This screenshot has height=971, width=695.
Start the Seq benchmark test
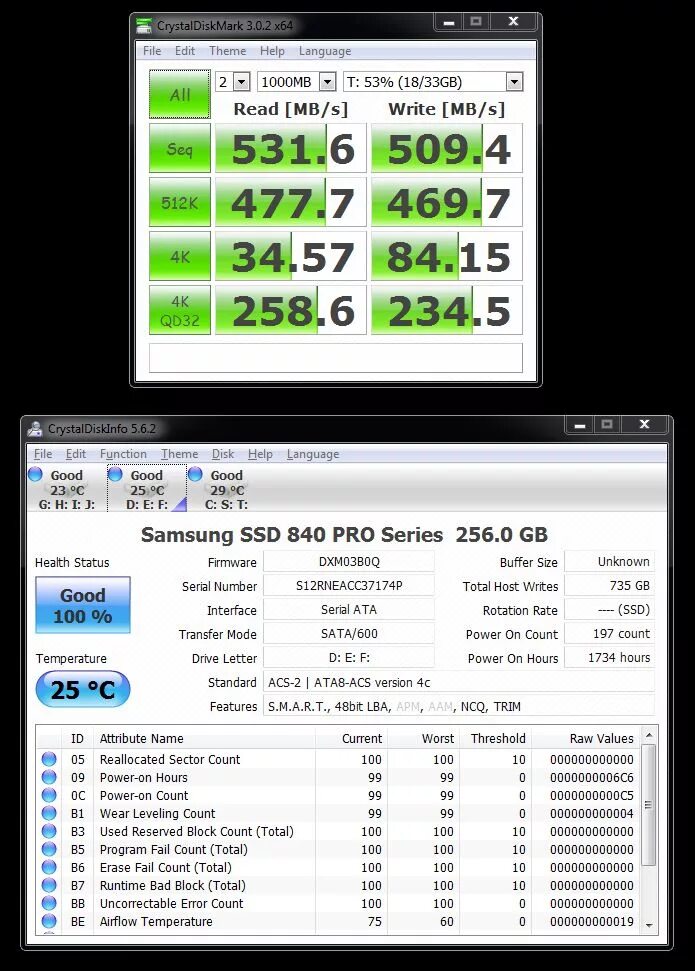pyautogui.click(x=180, y=148)
